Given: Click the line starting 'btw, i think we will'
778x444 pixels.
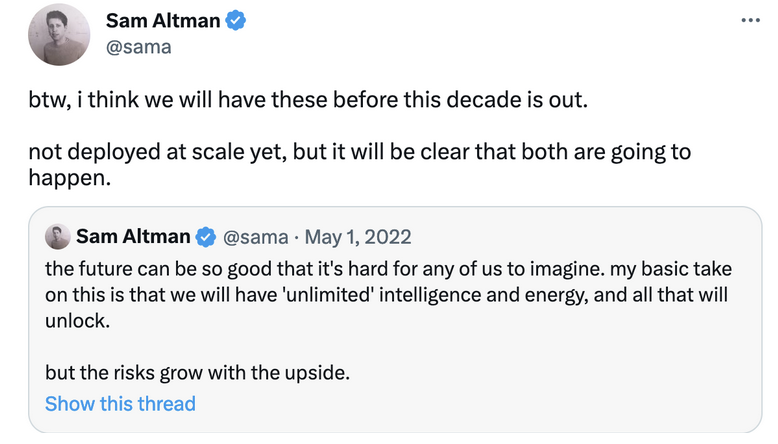Looking at the screenshot, I should click(x=308, y=100).
